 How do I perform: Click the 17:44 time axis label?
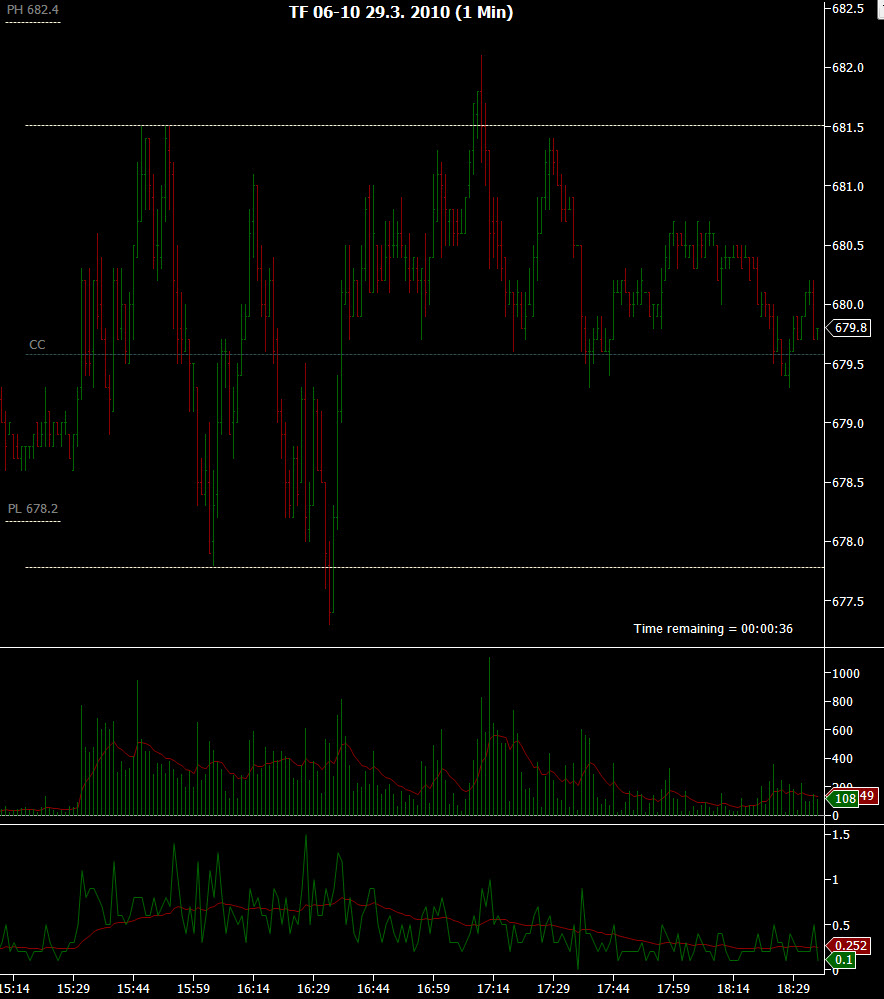(x=613, y=989)
